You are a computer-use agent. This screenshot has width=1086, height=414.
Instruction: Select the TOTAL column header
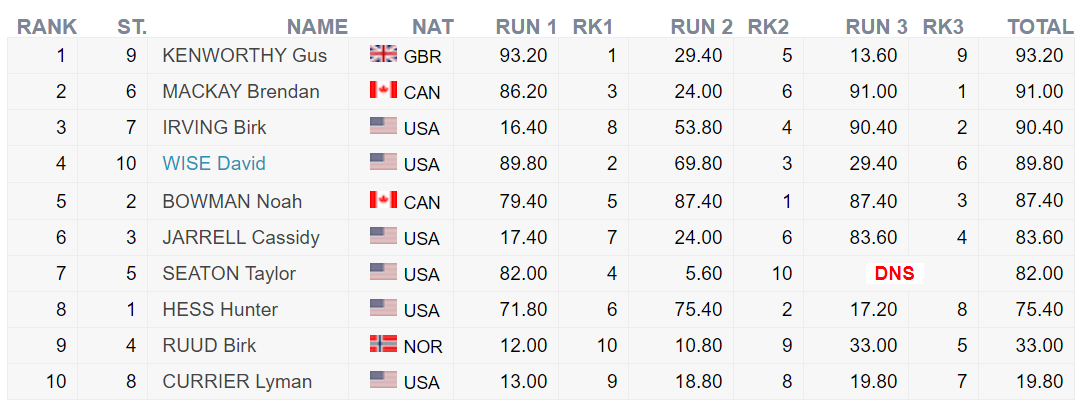(x=1040, y=27)
